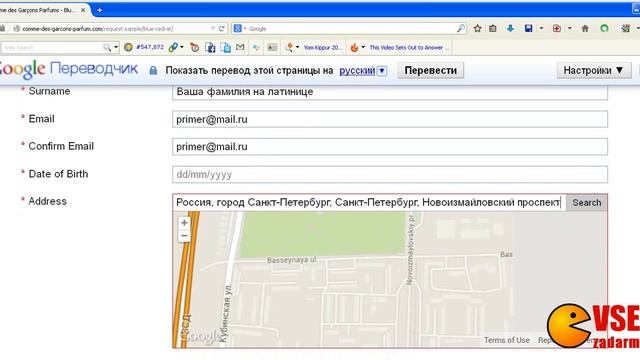Click the Twitter toolbar icon
640x360 pixels.
[225, 47]
